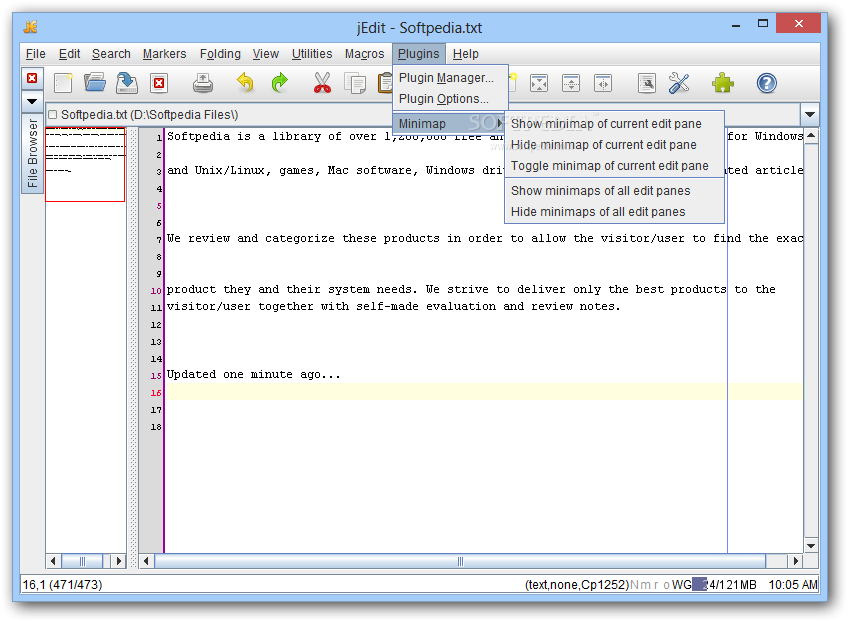Click the New File toolbar icon
Screen dimensions: 848x622
63,83
